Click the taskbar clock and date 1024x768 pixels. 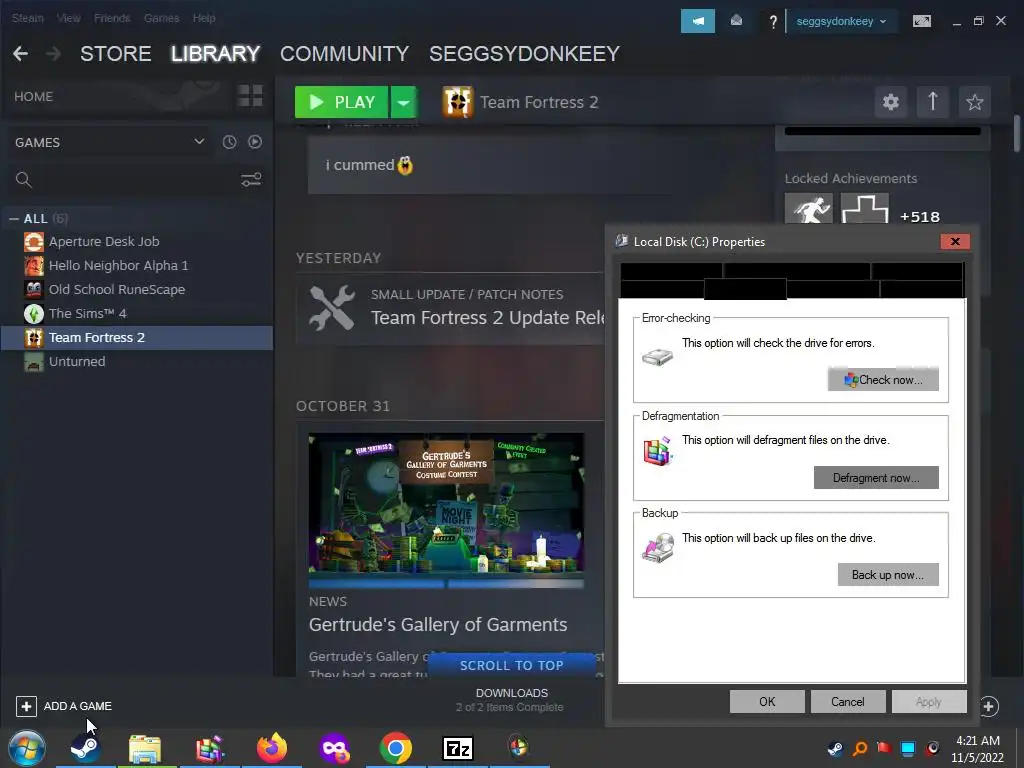click(x=977, y=749)
